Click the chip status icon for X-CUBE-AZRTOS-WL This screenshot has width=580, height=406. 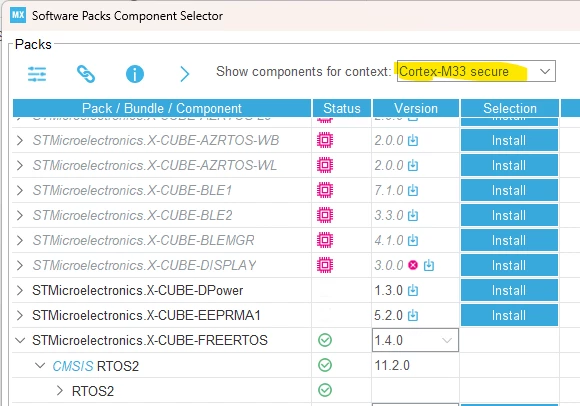pyautogui.click(x=325, y=165)
